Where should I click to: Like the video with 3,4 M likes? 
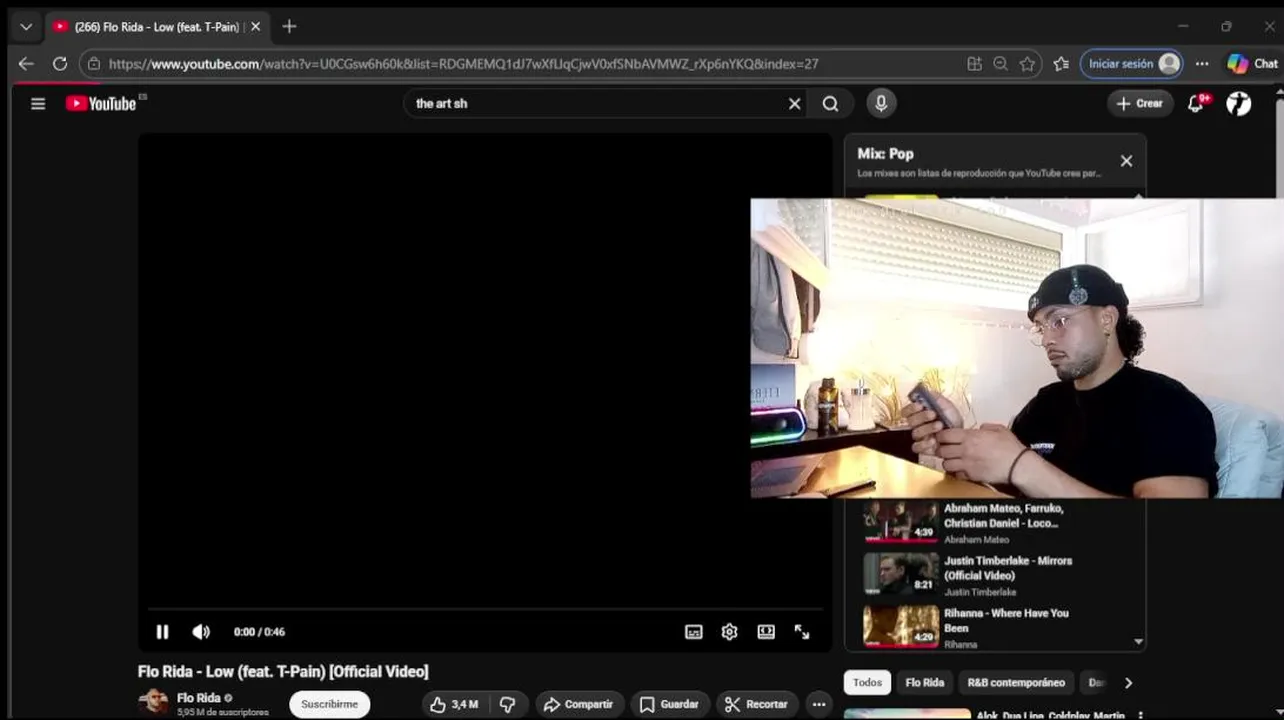click(x=454, y=704)
